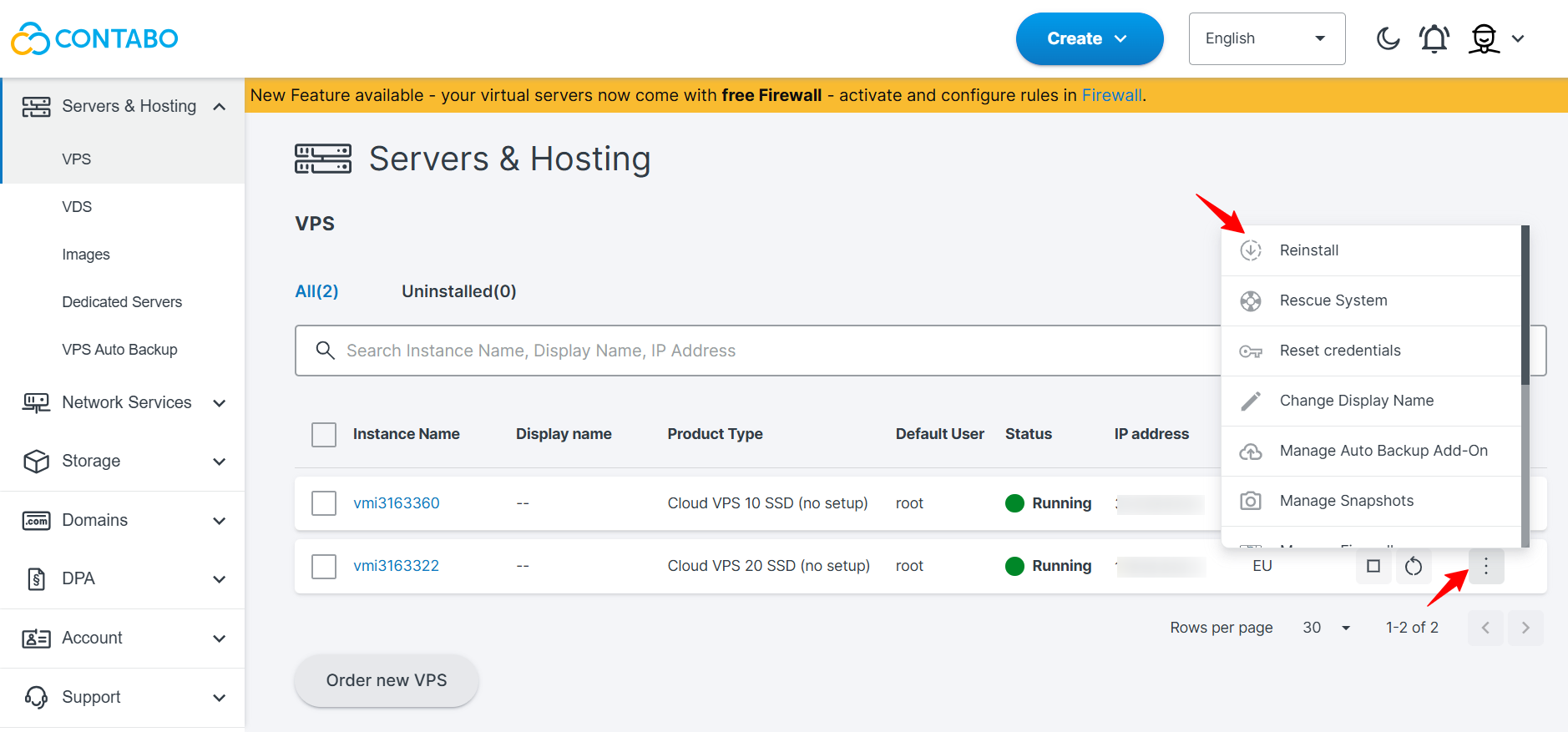
Task: Go to next page arrow
Action: 1525,628
